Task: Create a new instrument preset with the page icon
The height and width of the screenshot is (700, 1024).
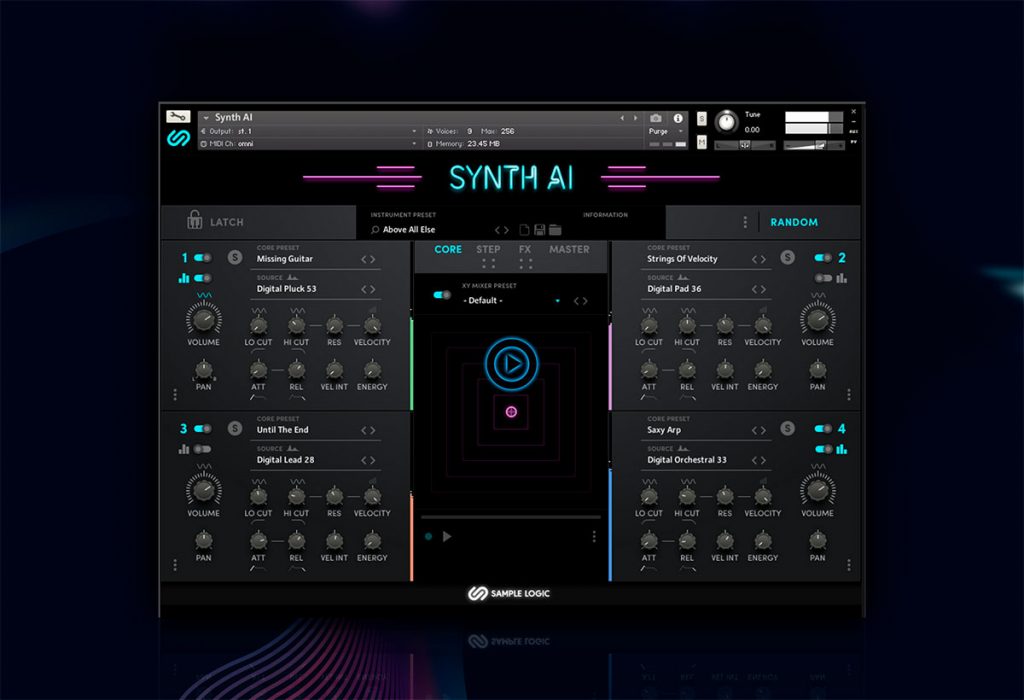Action: [524, 230]
